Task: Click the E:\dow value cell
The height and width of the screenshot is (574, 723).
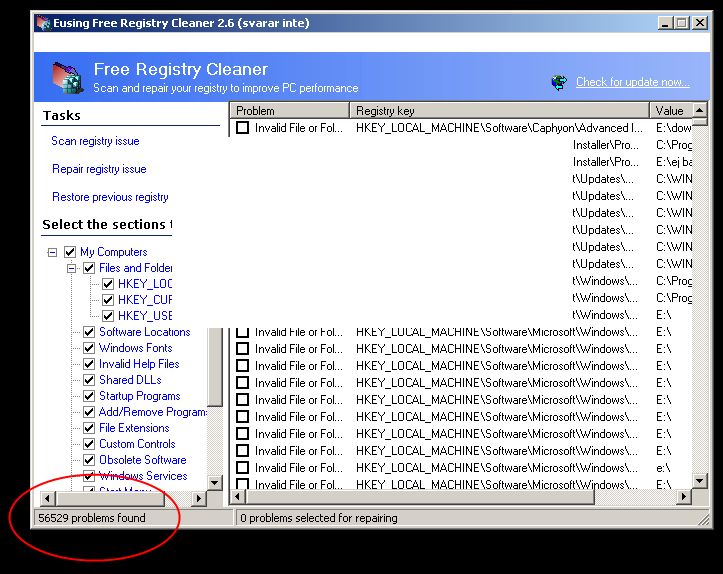Action: click(x=674, y=128)
